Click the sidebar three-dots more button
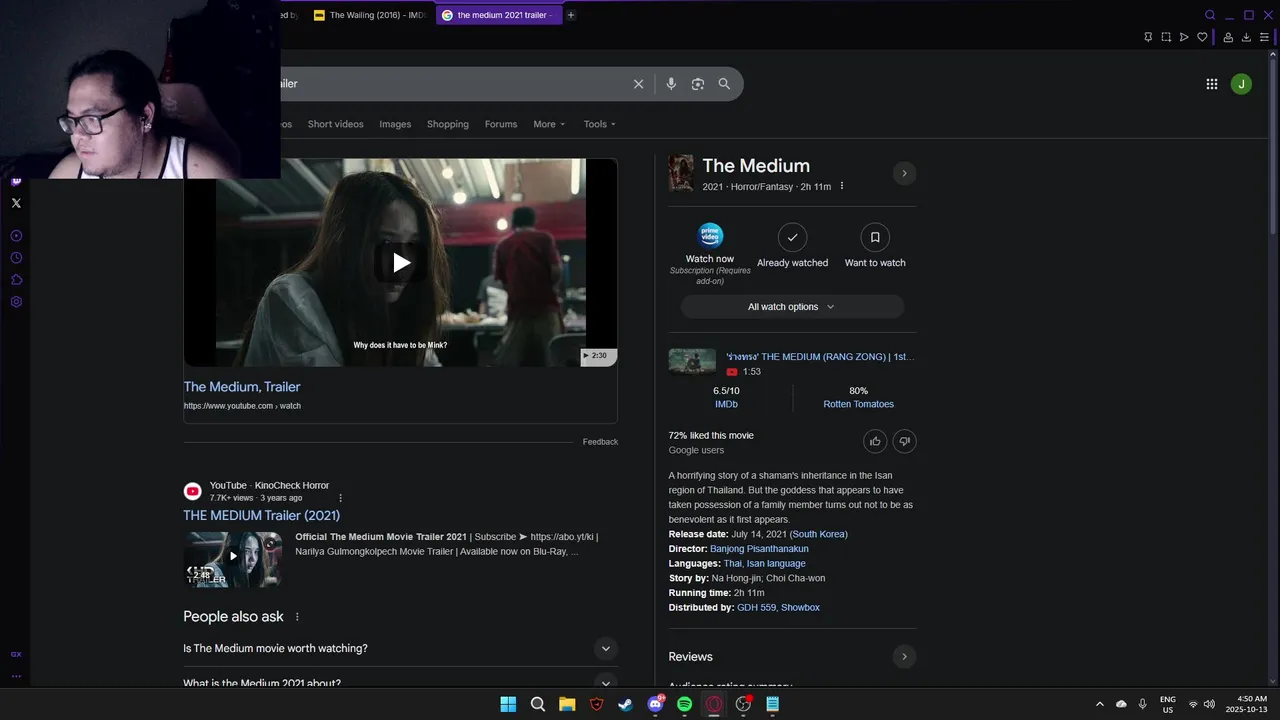1280x720 pixels. click(16, 676)
